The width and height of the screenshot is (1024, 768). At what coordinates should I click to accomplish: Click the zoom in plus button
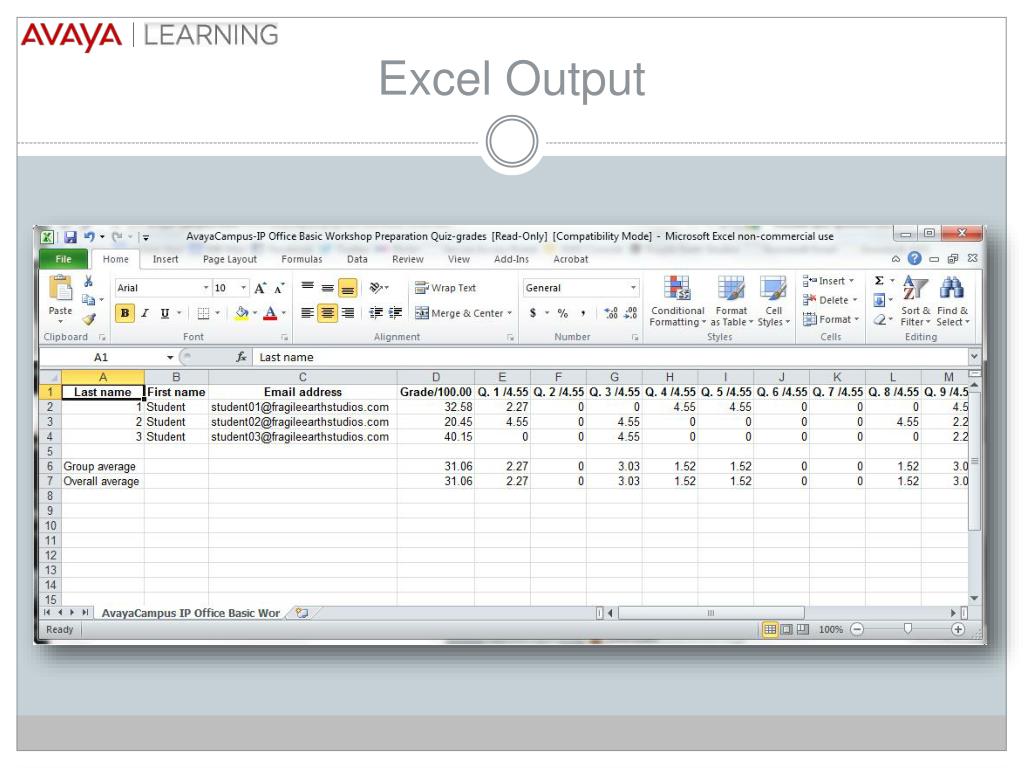(958, 630)
